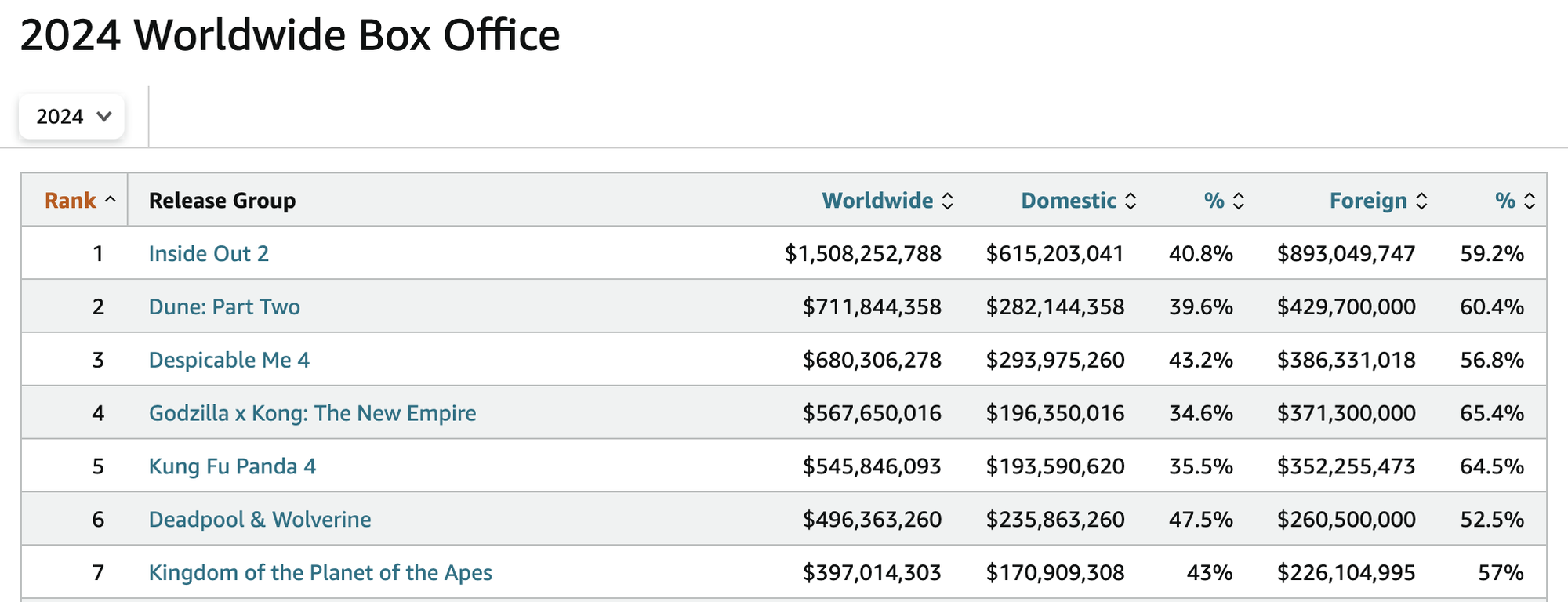Screen dimensions: 1568x602
Task: Select domestic value $282,144,358
Action: click(1055, 307)
